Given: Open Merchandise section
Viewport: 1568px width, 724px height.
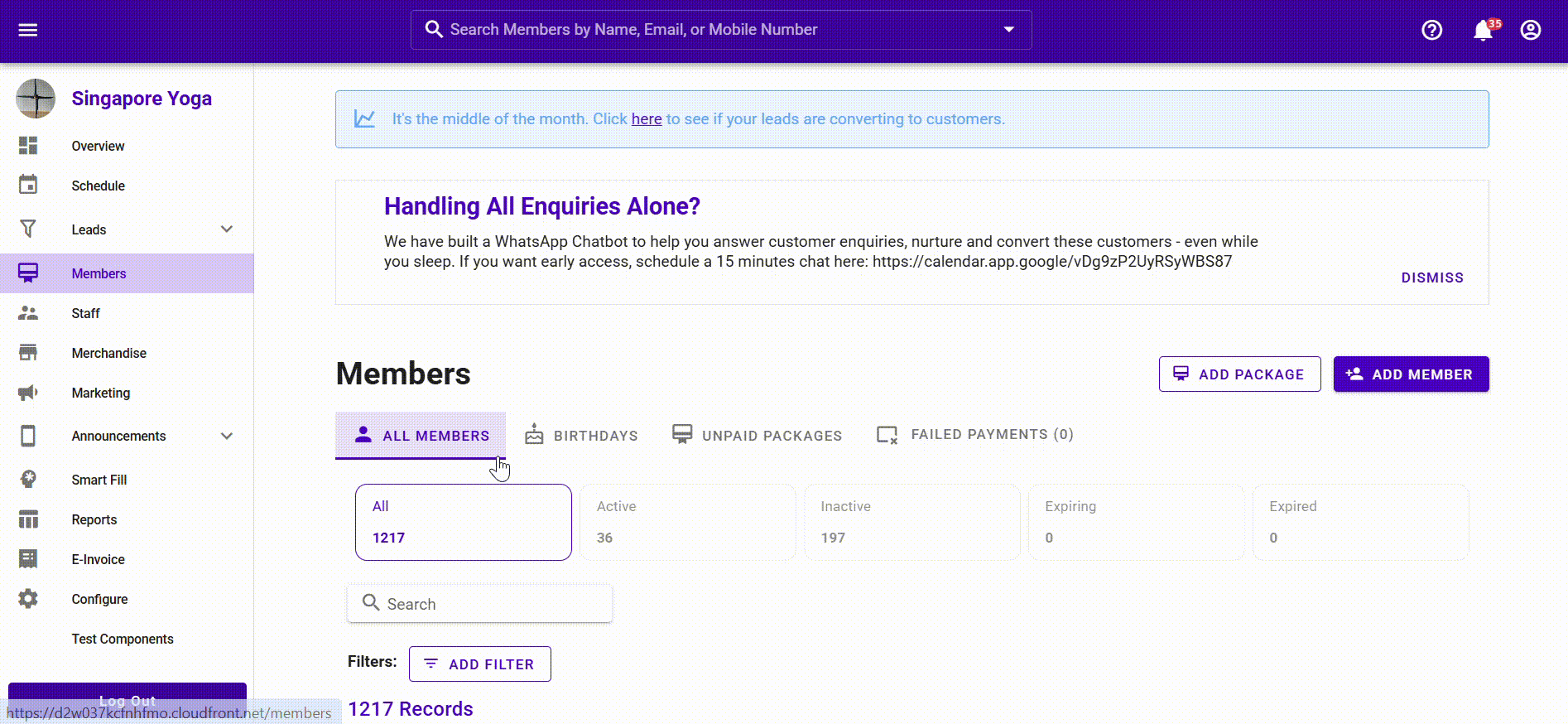Looking at the screenshot, I should (x=108, y=353).
